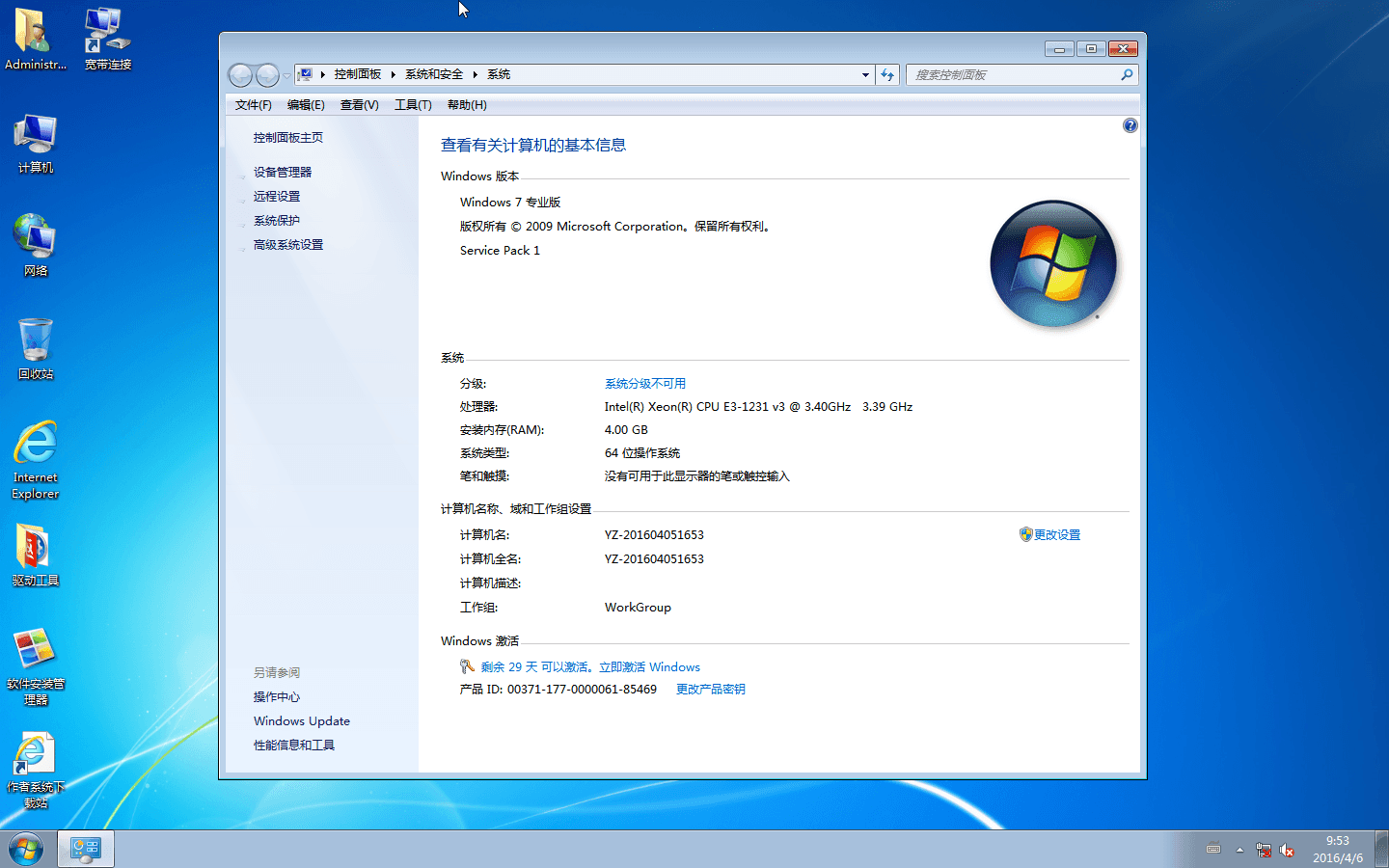Expand the address bar history dropdown

coord(865,74)
